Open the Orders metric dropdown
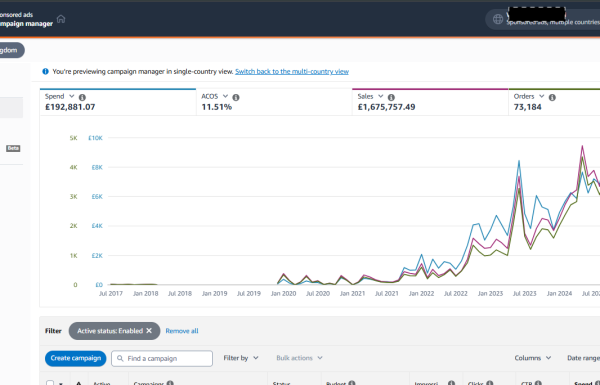 [541, 96]
